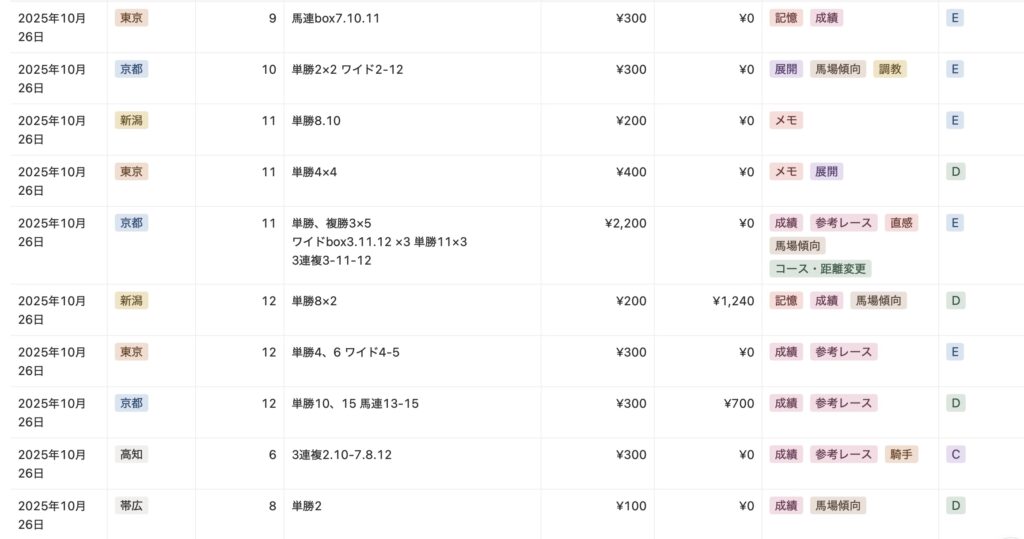Click the 単勝2×2 ワイド2-12 cell
1024x539 pixels.
click(347, 69)
